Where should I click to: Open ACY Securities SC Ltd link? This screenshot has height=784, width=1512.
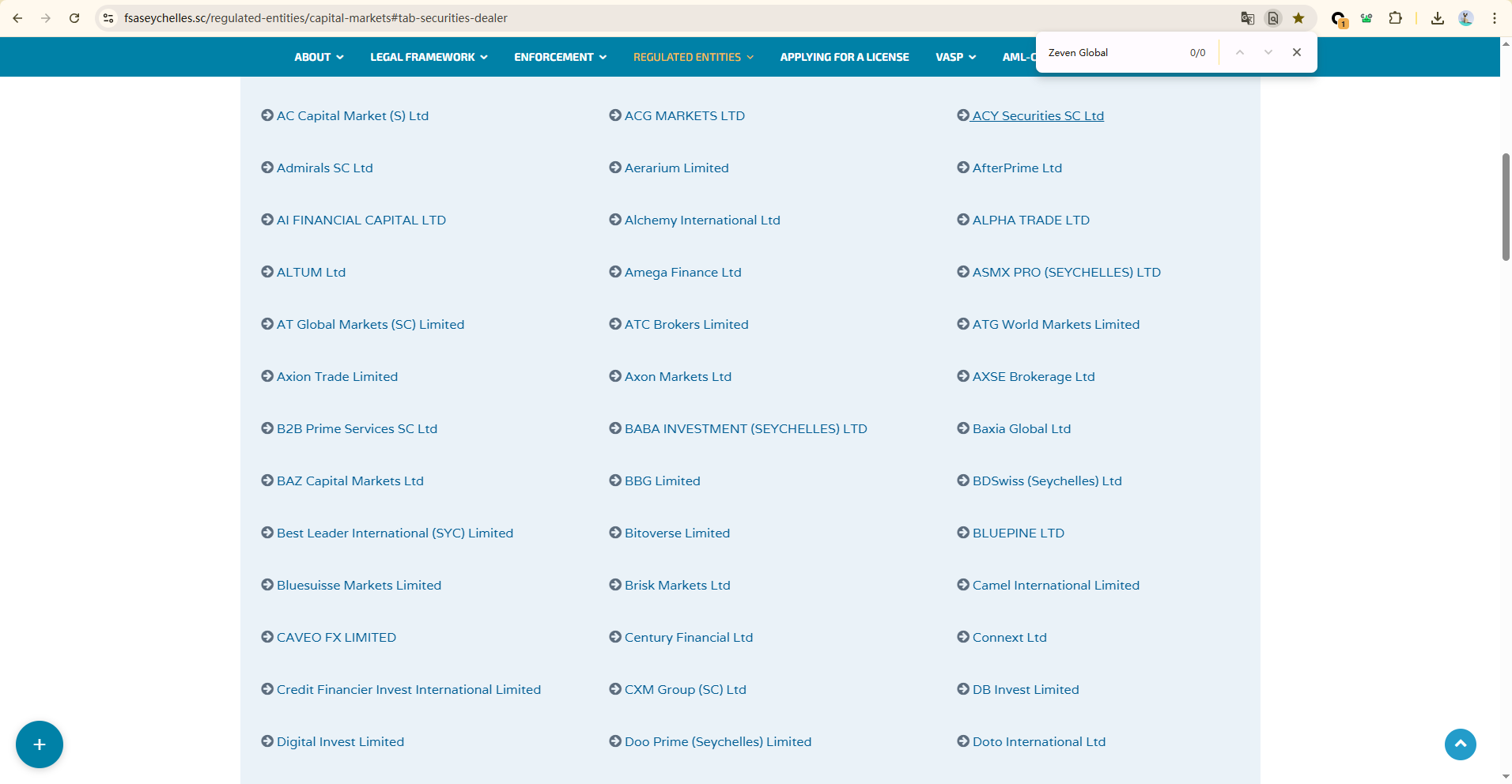click(x=1038, y=115)
